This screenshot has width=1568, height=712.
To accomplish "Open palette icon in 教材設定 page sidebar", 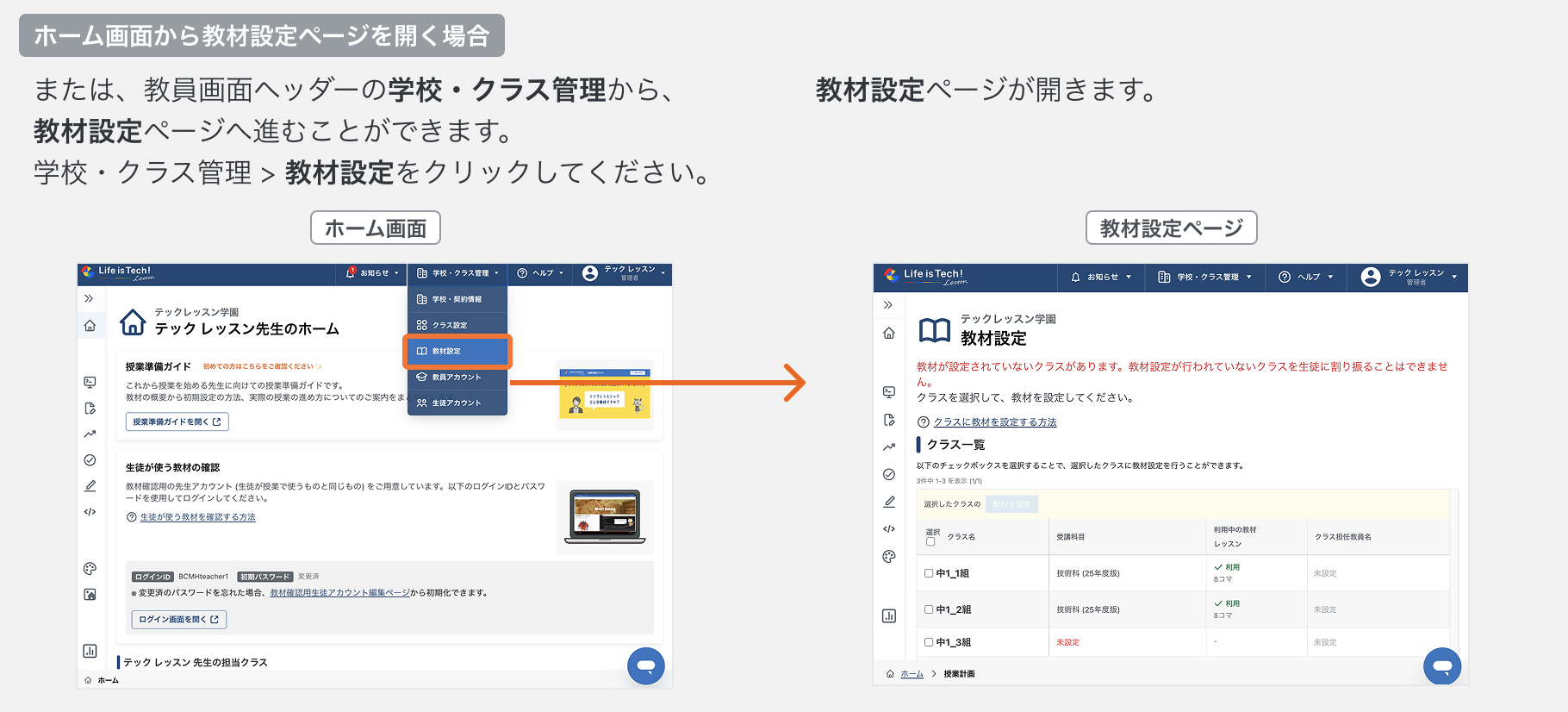I will (x=889, y=557).
